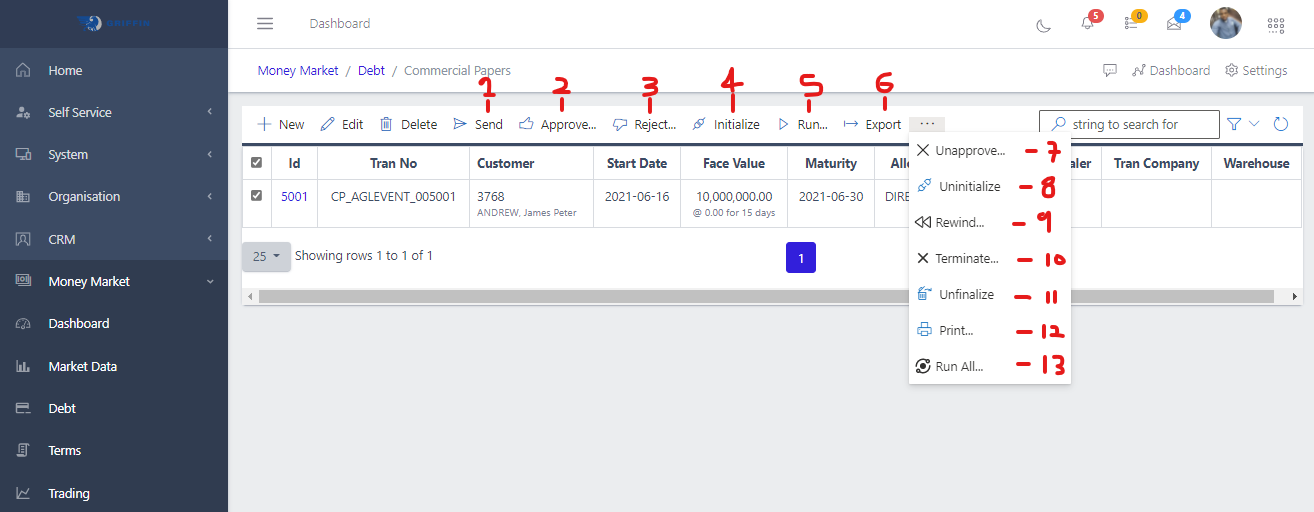
Task: Focus the string to search for field
Action: (1129, 124)
